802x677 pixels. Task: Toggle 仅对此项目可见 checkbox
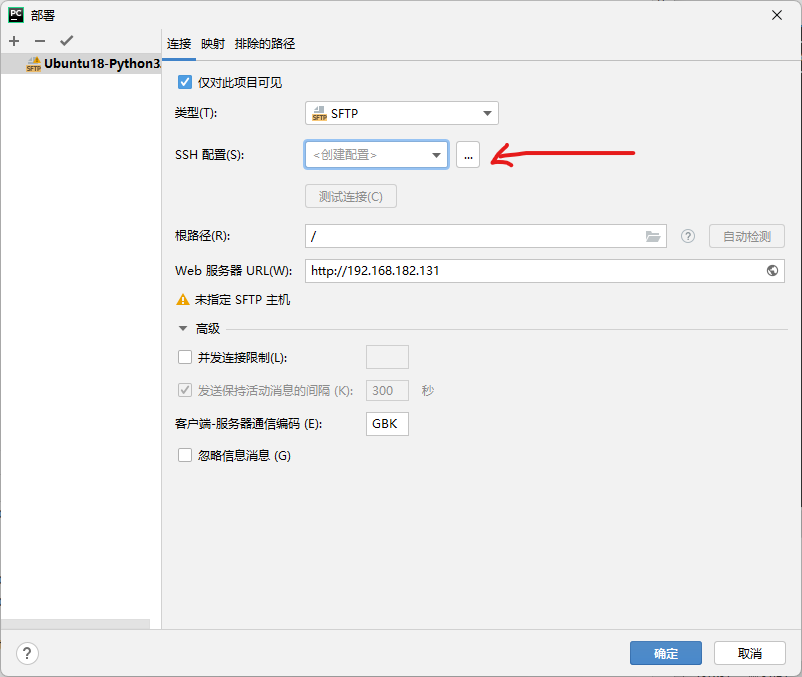(x=185, y=82)
